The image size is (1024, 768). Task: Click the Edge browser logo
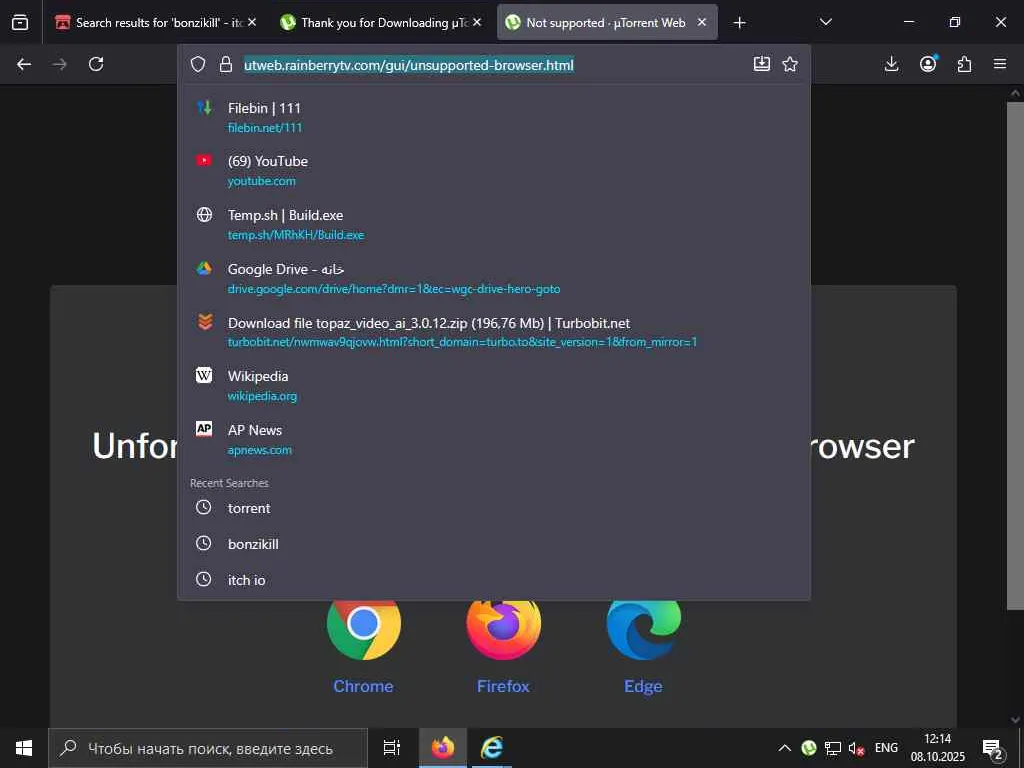point(643,628)
